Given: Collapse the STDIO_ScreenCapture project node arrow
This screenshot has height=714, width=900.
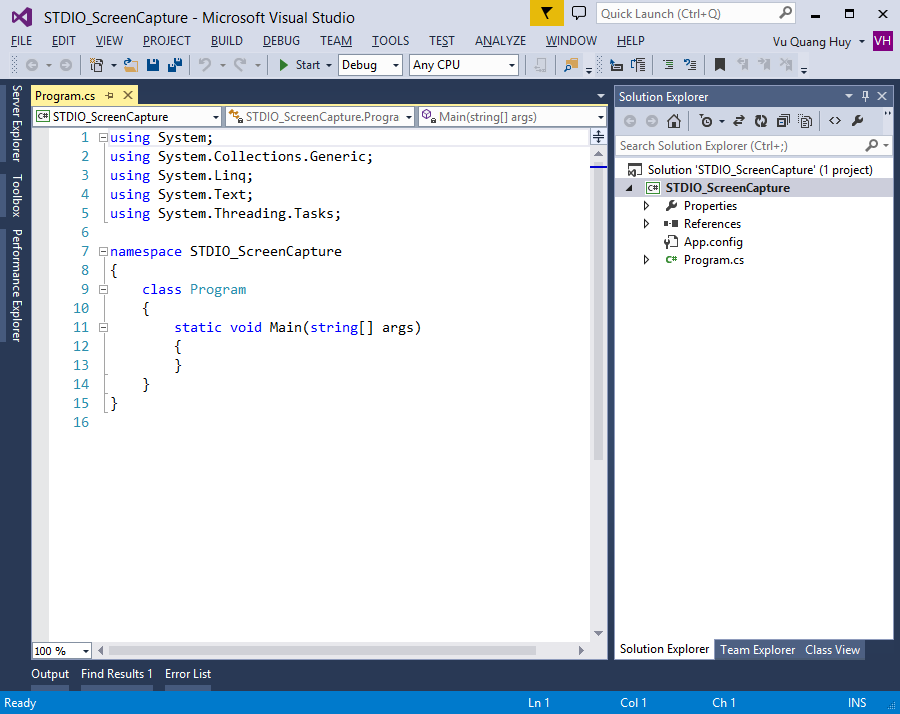Looking at the screenshot, I should 630,188.
